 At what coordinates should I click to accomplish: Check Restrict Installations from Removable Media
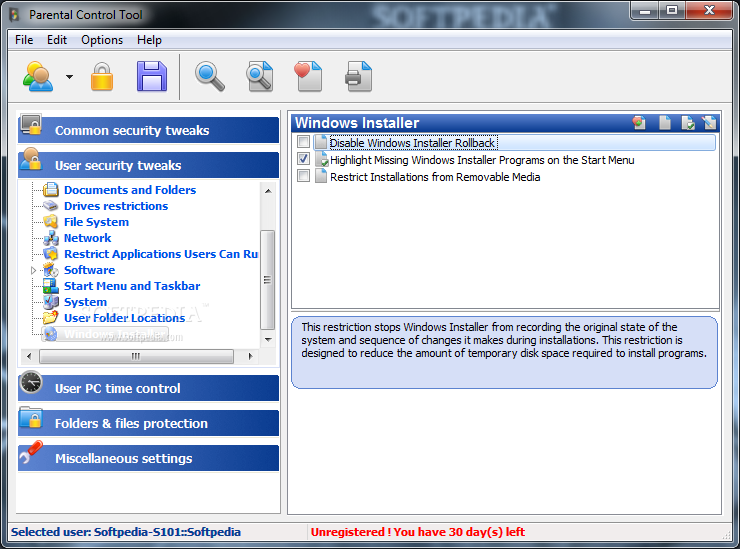pyautogui.click(x=303, y=176)
